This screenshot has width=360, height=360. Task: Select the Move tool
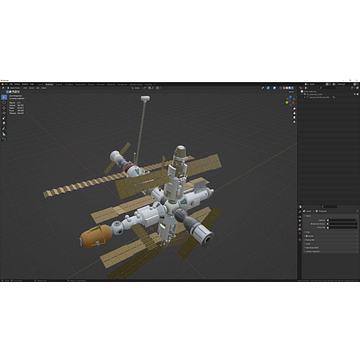4,108
